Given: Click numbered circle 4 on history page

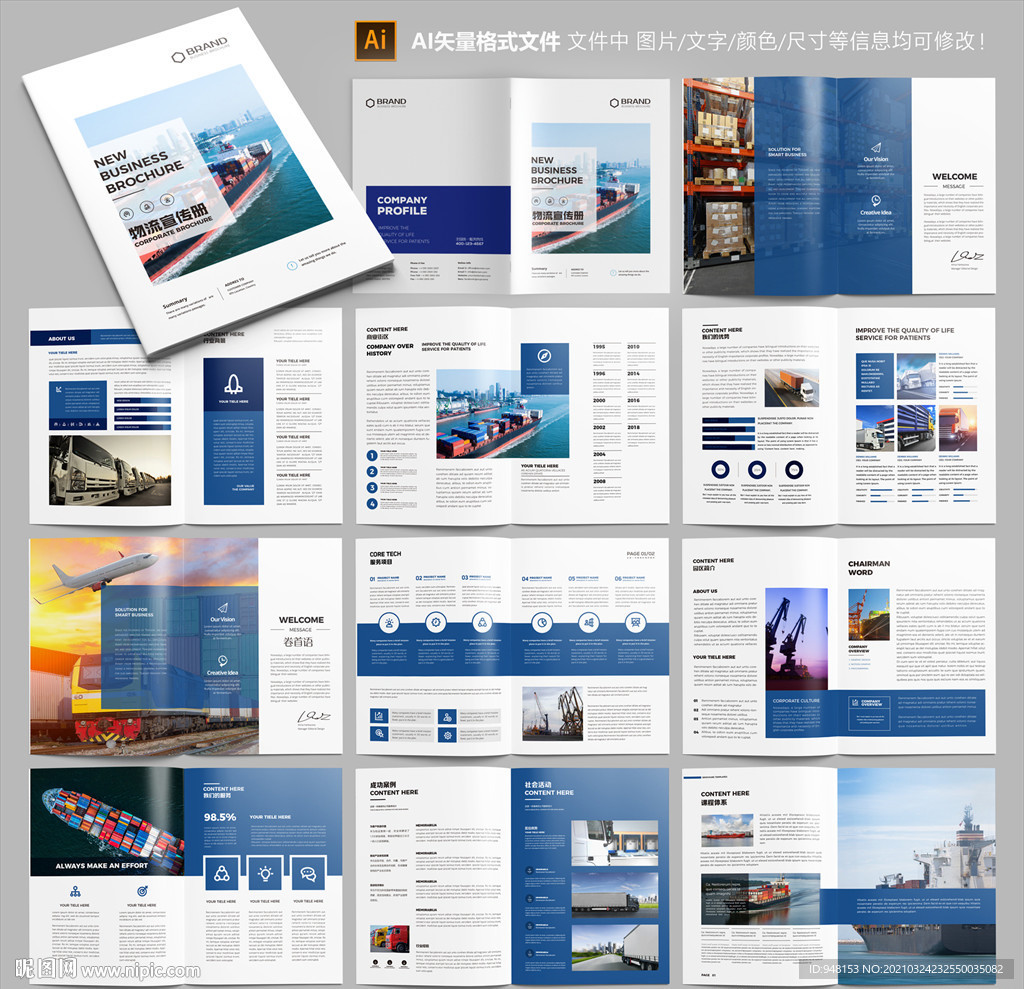Looking at the screenshot, I should click(x=372, y=504).
